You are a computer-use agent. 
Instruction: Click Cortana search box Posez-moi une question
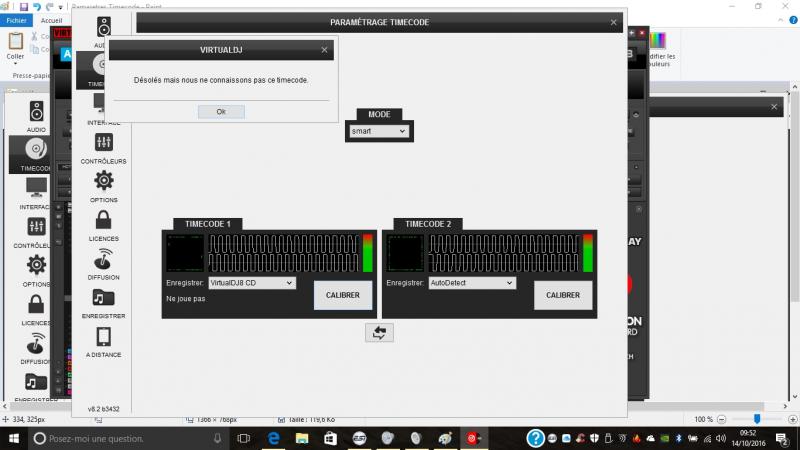click(x=128, y=438)
